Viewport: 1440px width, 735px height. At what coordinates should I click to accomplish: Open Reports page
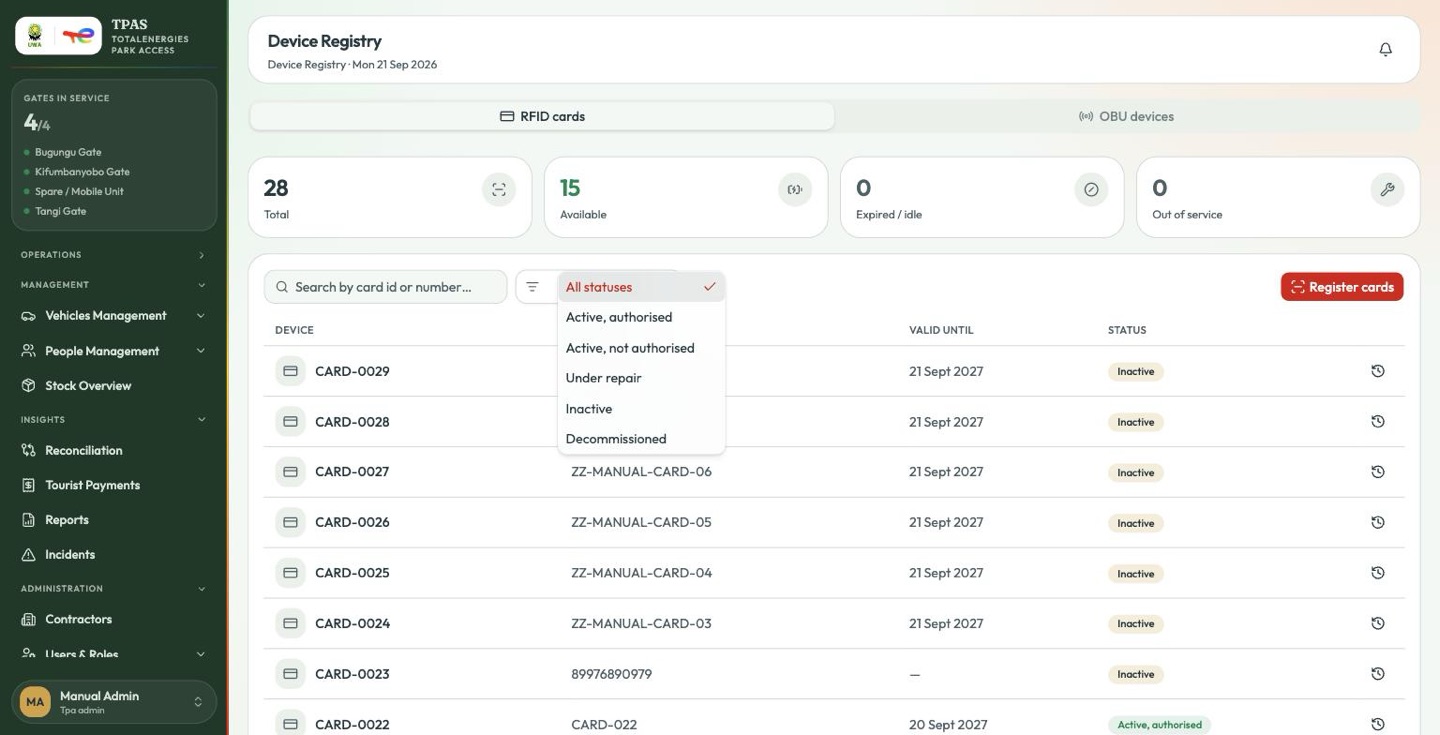coord(113,520)
